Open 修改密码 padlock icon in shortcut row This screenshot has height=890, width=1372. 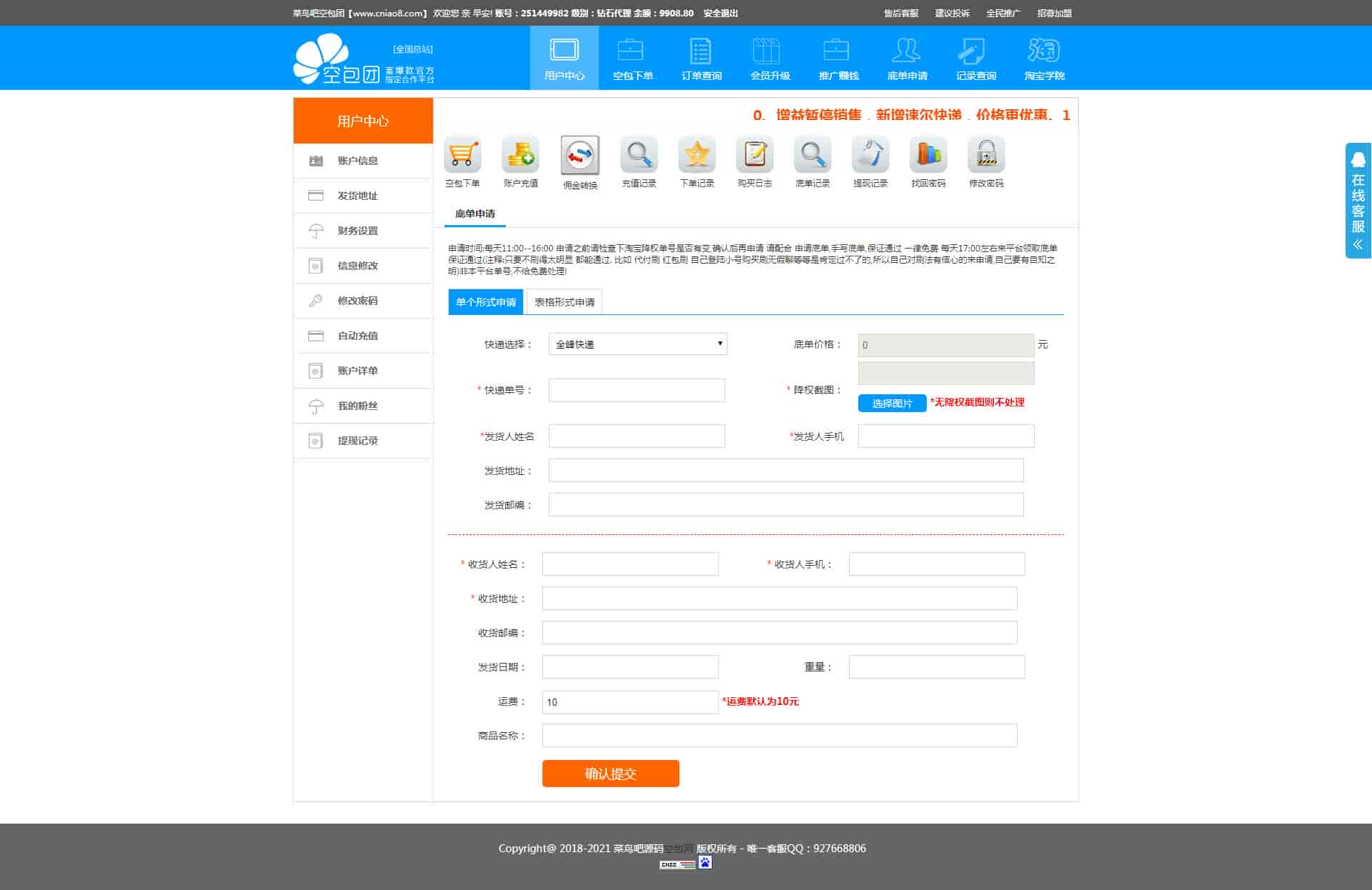[986, 154]
